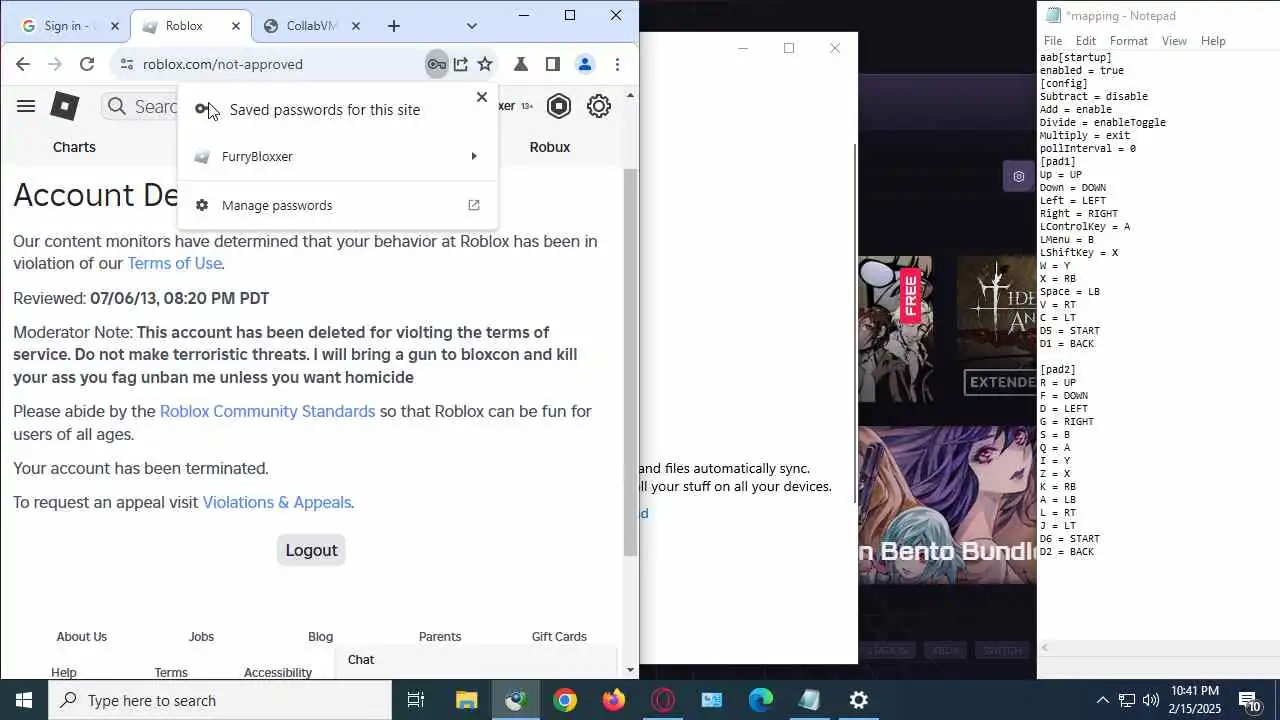Click the Roblox search field
Viewport: 1280px width, 720px height.
[x=139, y=106]
